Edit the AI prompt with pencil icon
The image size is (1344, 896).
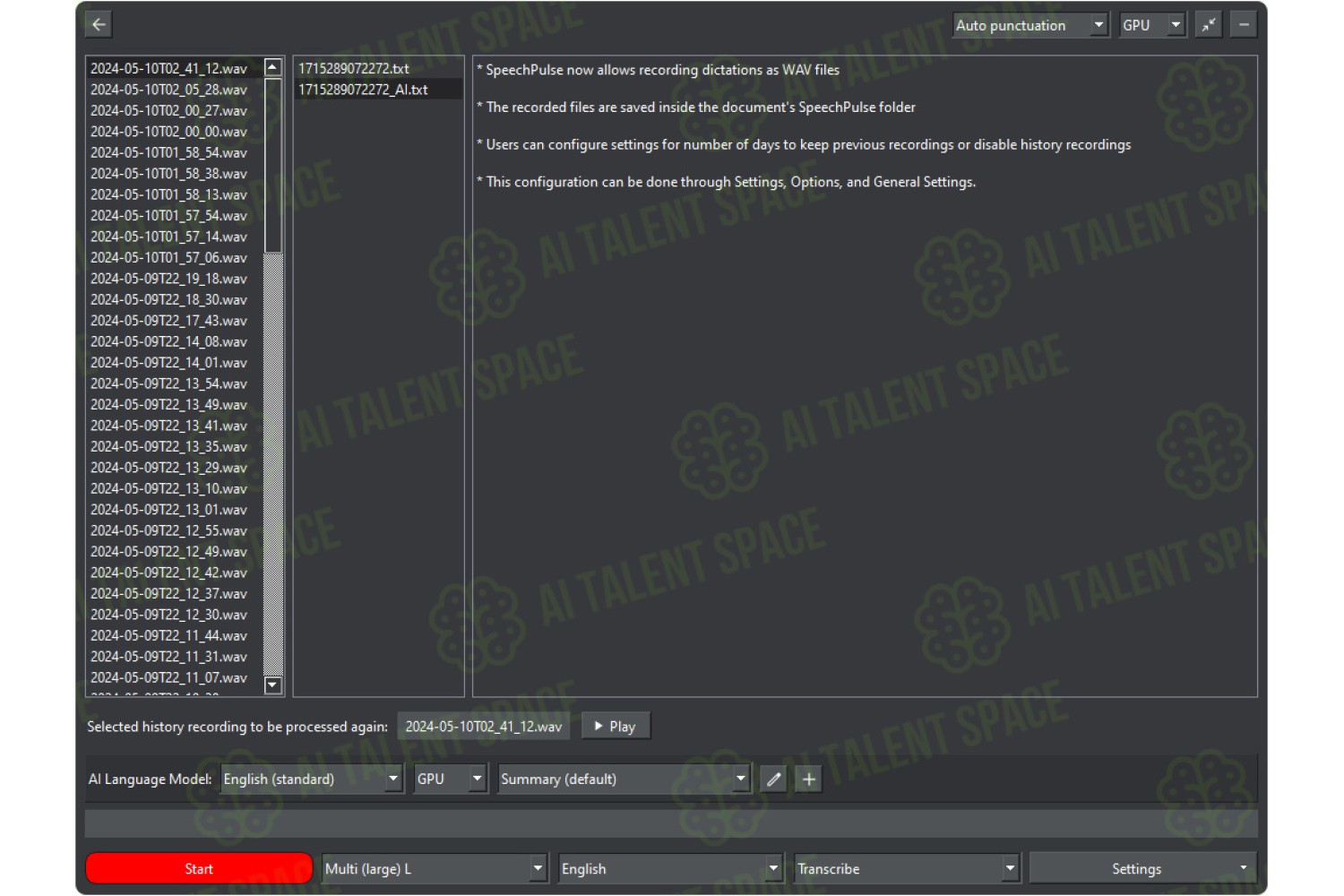pos(773,780)
